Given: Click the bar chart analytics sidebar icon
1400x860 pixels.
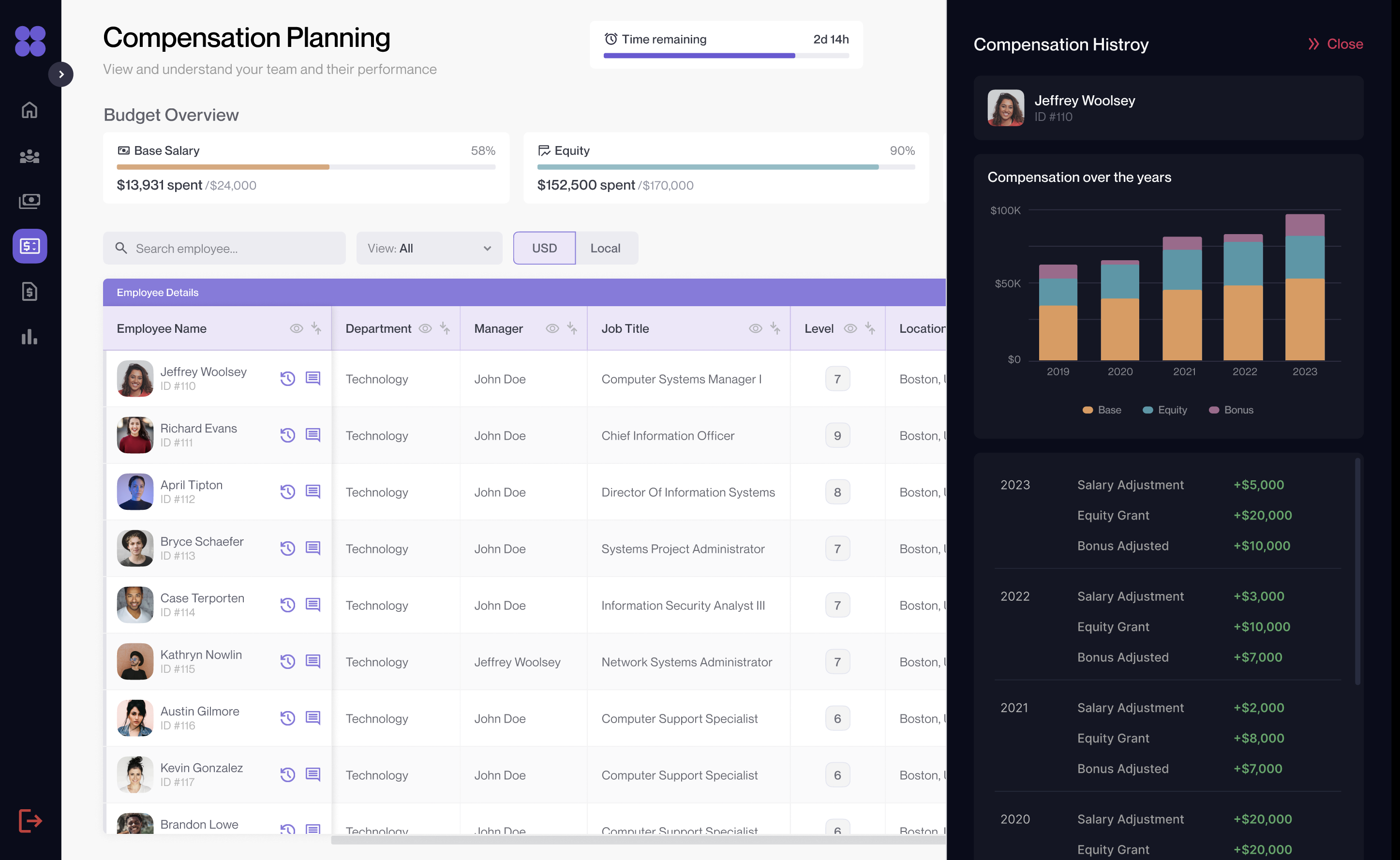Looking at the screenshot, I should click(x=30, y=337).
